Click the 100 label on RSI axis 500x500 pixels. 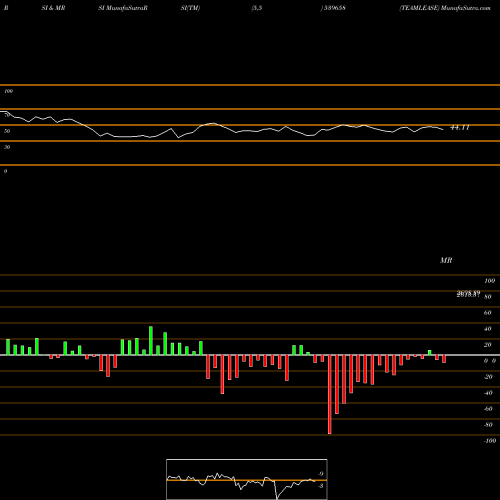click(x=8, y=91)
